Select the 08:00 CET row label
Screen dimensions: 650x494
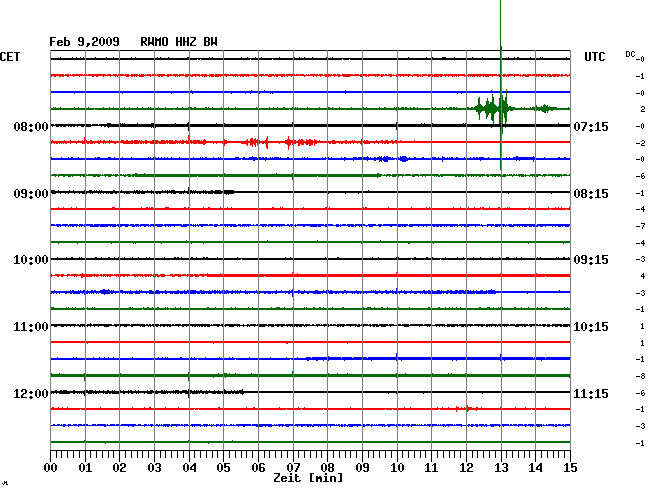[x=31, y=126]
